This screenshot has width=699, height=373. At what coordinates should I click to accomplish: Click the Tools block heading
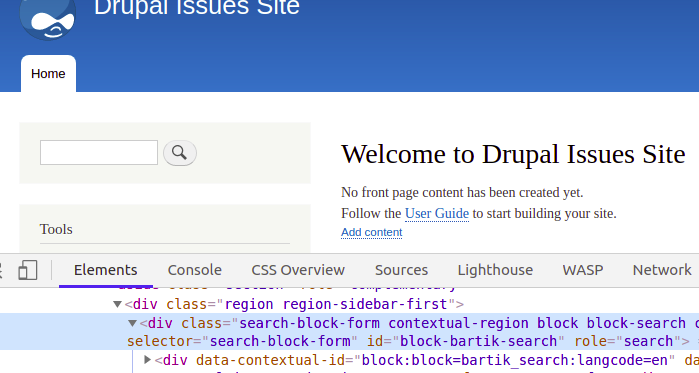tap(56, 229)
